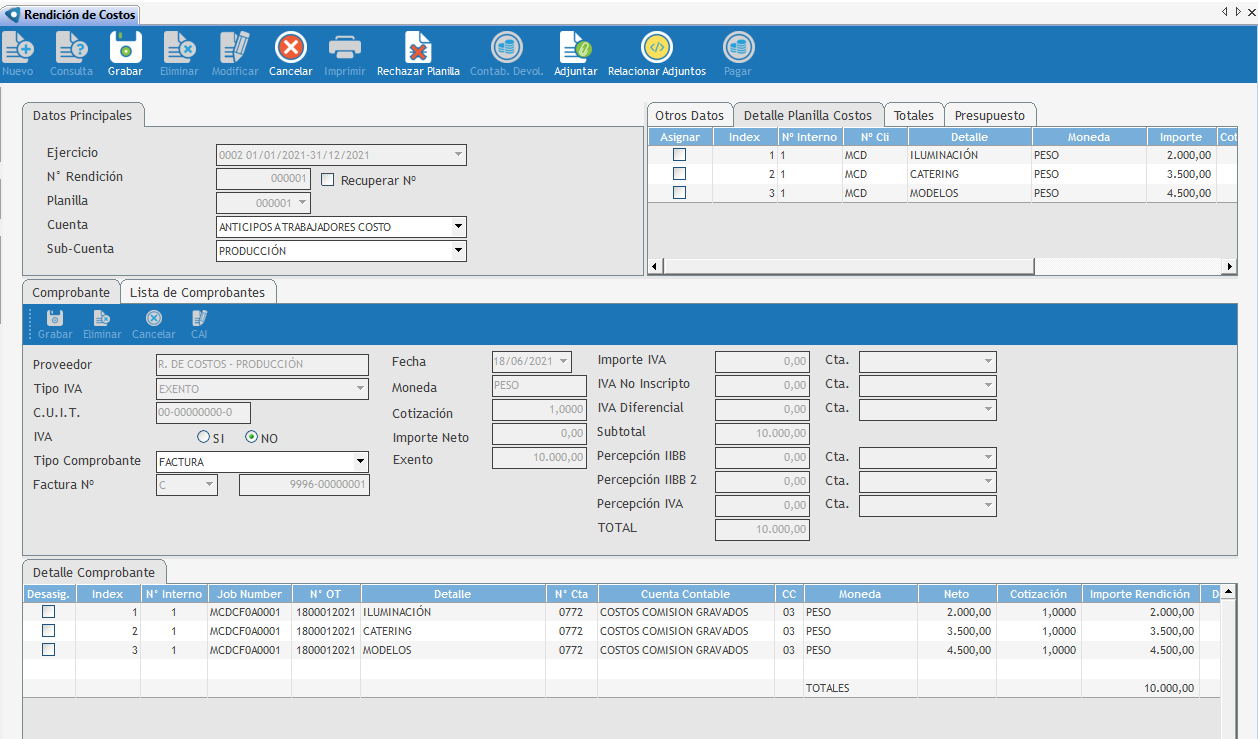Select the IVA SI radio button
The height and width of the screenshot is (739, 1258).
pos(204,437)
